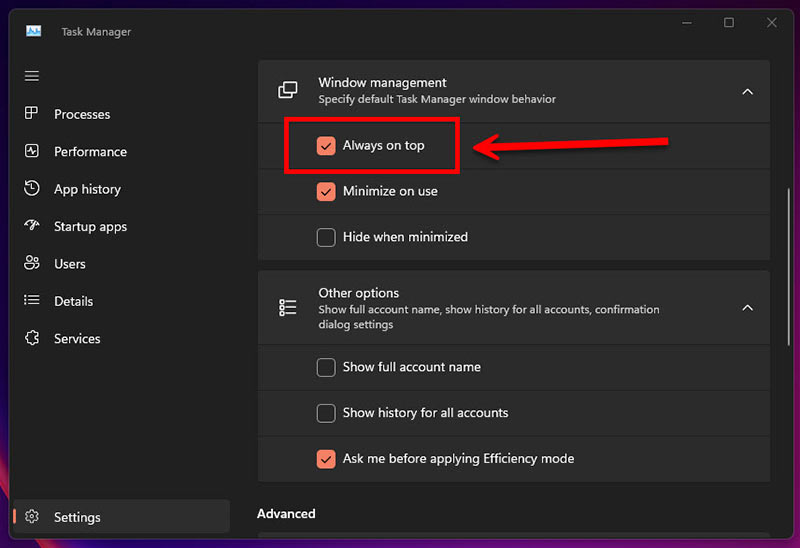Disable Minimize on use
The height and width of the screenshot is (548, 800).
326,192
